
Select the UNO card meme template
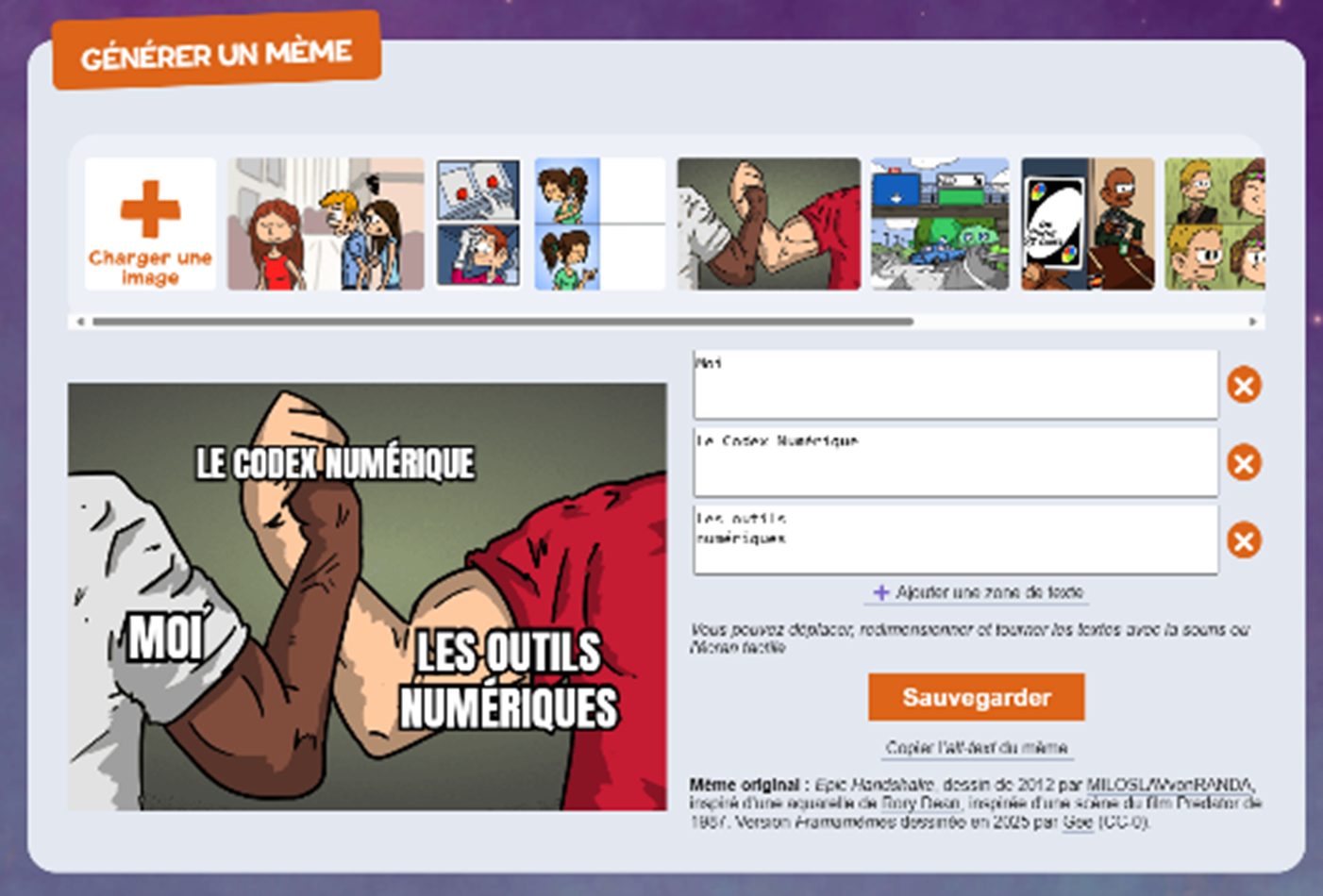pos(1087,224)
